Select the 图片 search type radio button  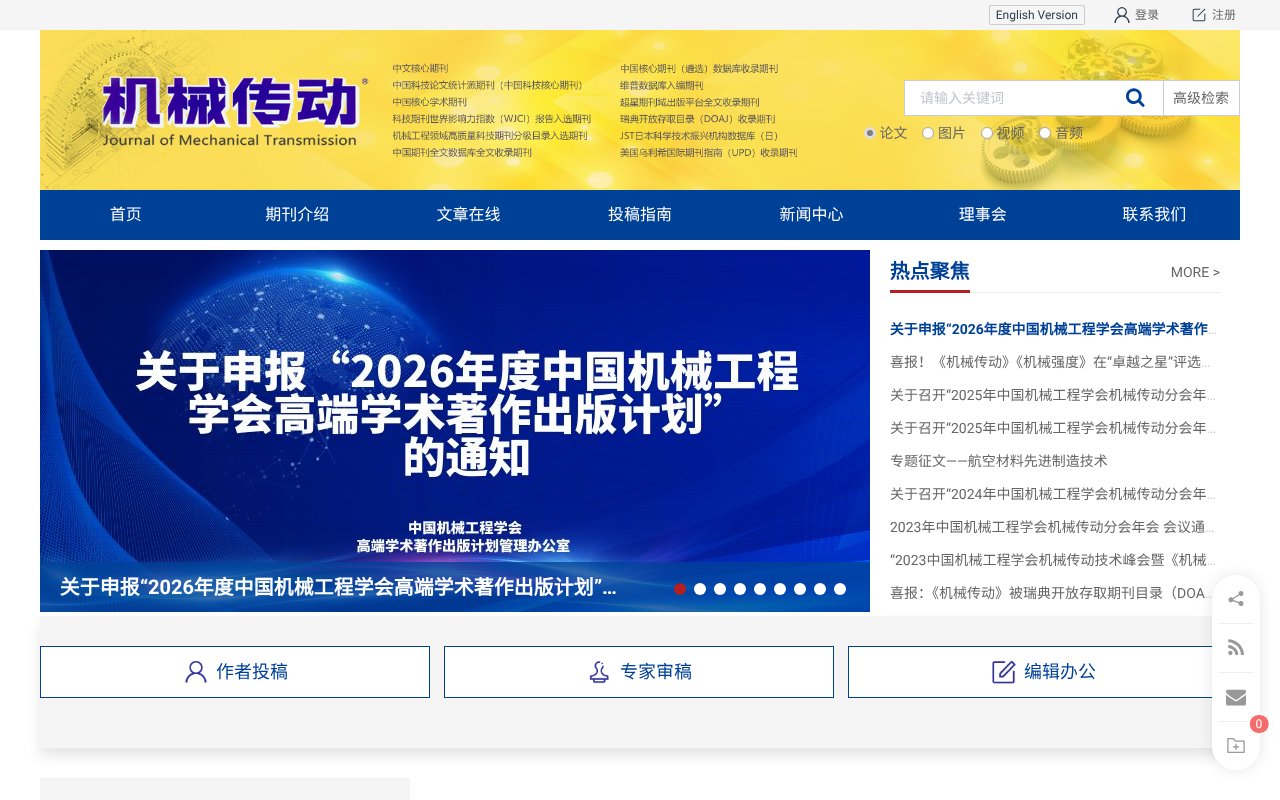point(928,133)
